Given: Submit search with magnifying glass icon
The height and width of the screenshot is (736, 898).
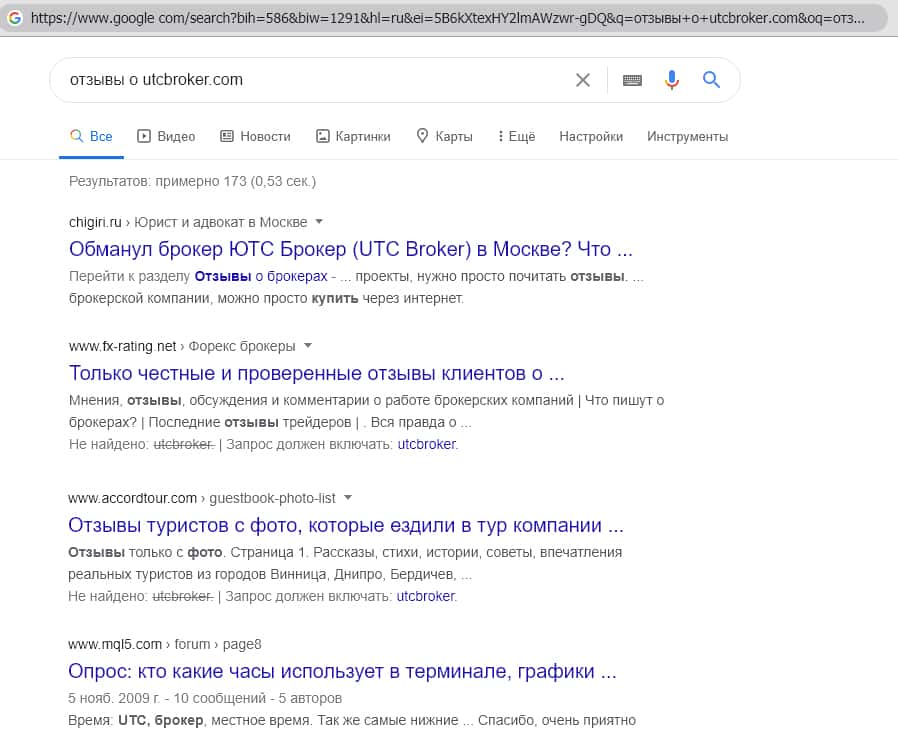Looking at the screenshot, I should tap(711, 80).
